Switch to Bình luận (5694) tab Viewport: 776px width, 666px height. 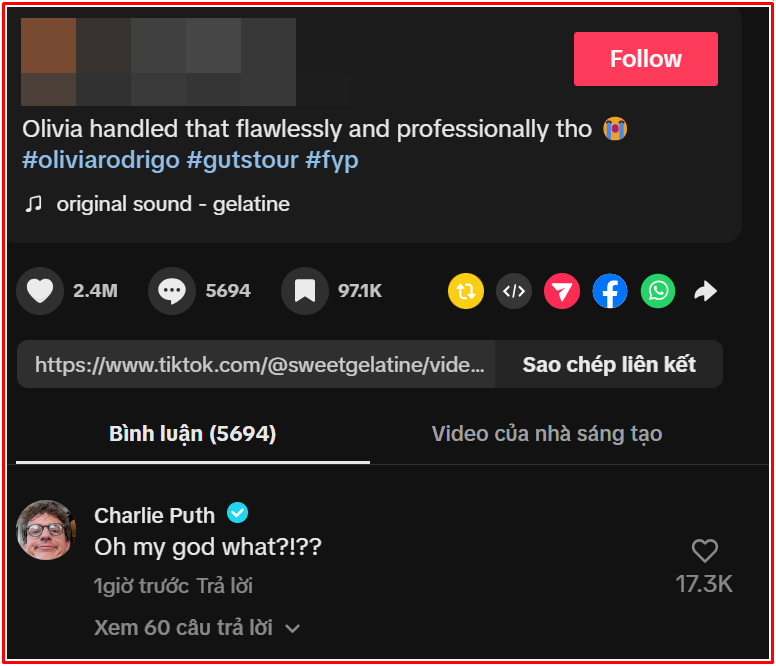(193, 434)
